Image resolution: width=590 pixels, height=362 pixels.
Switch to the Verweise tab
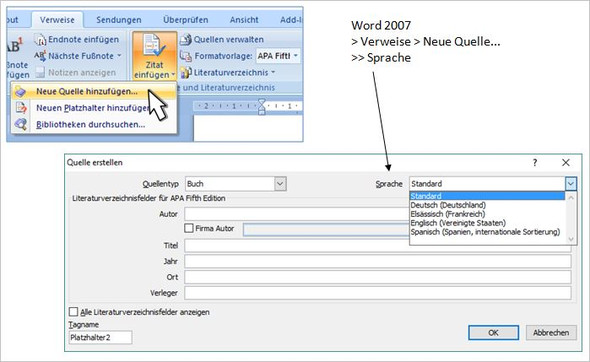(57, 20)
